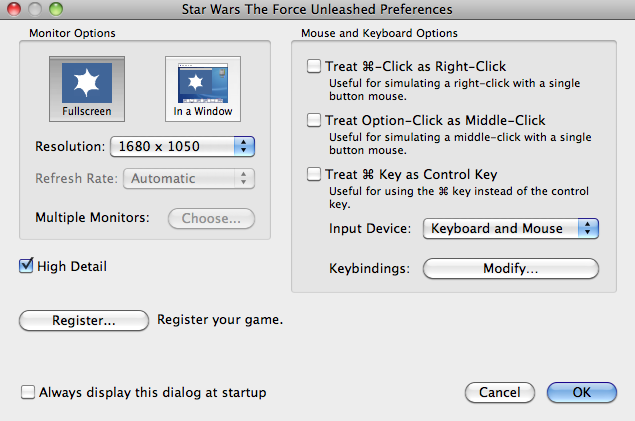
Task: Click the red close window button
Action: [x=14, y=9]
